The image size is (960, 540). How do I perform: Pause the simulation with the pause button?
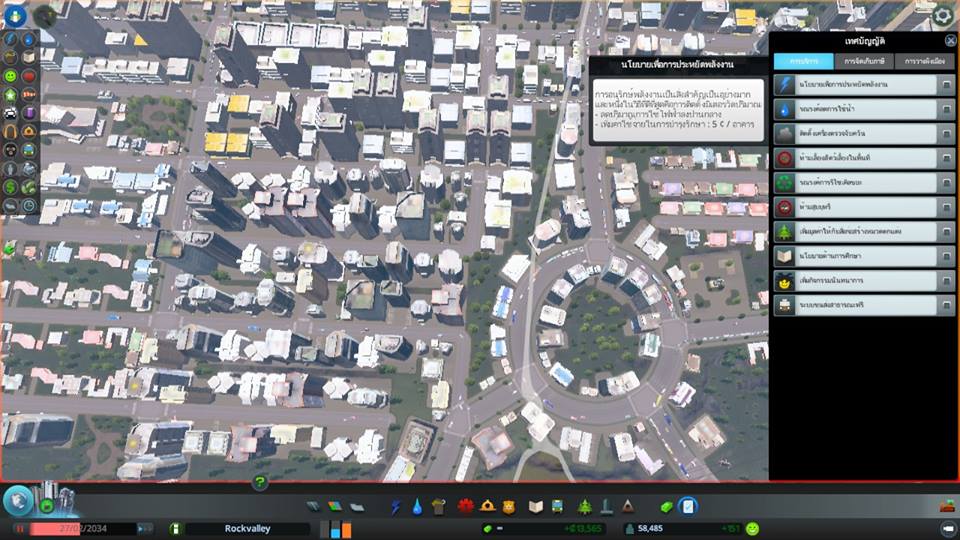[19, 528]
